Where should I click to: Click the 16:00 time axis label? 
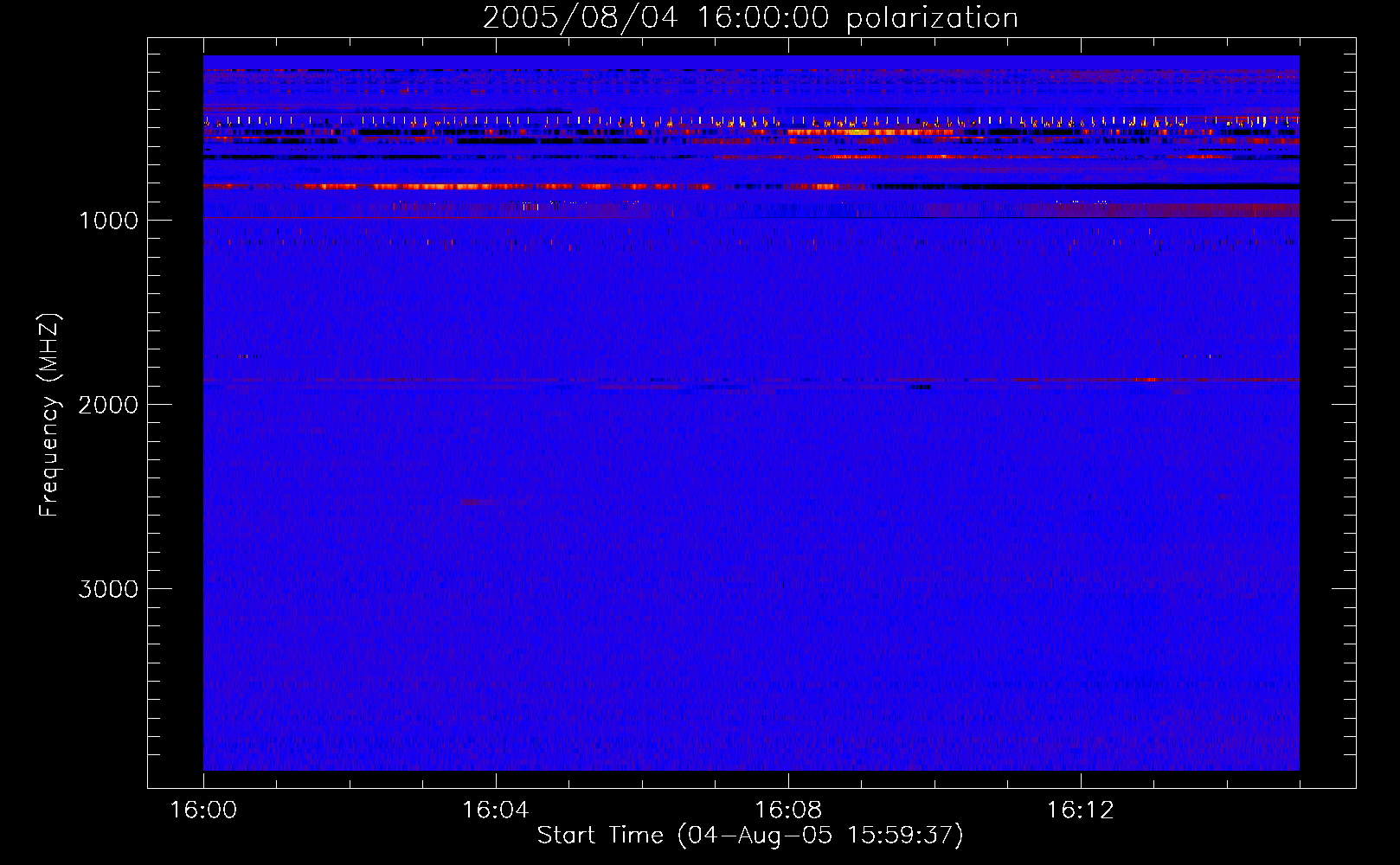coord(203,811)
